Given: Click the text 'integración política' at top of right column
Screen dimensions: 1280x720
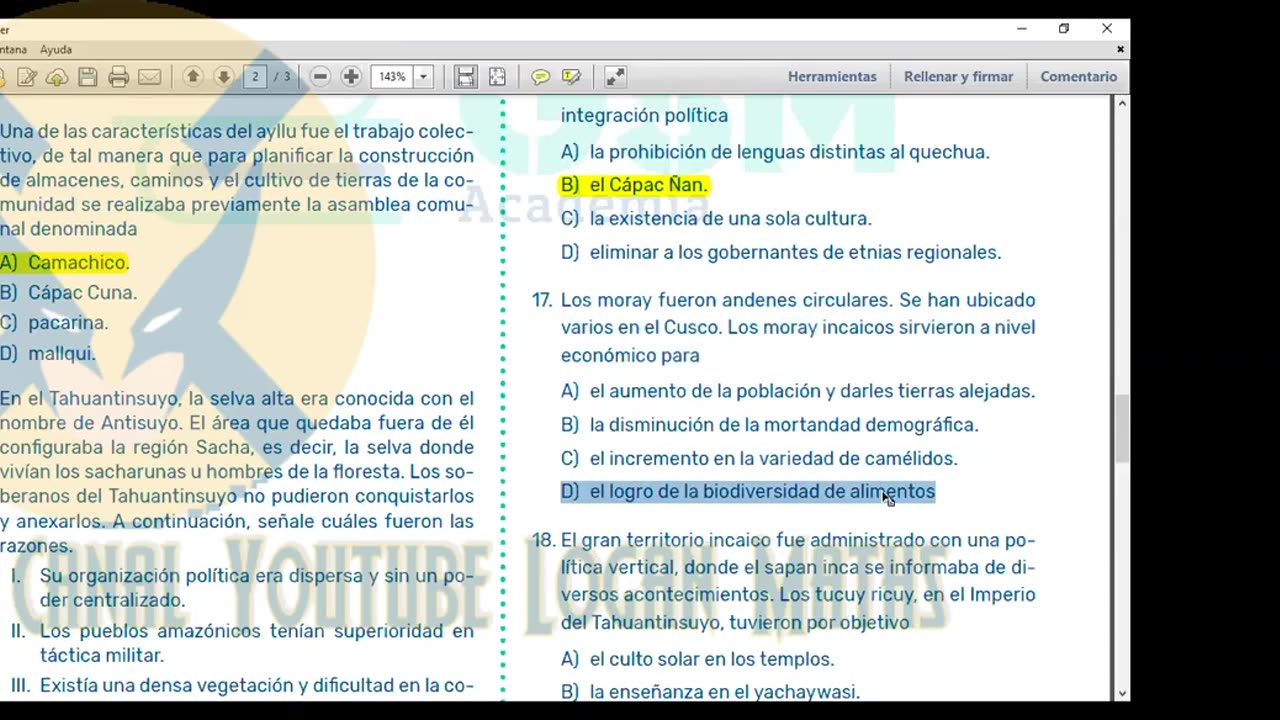Looking at the screenshot, I should (644, 116).
